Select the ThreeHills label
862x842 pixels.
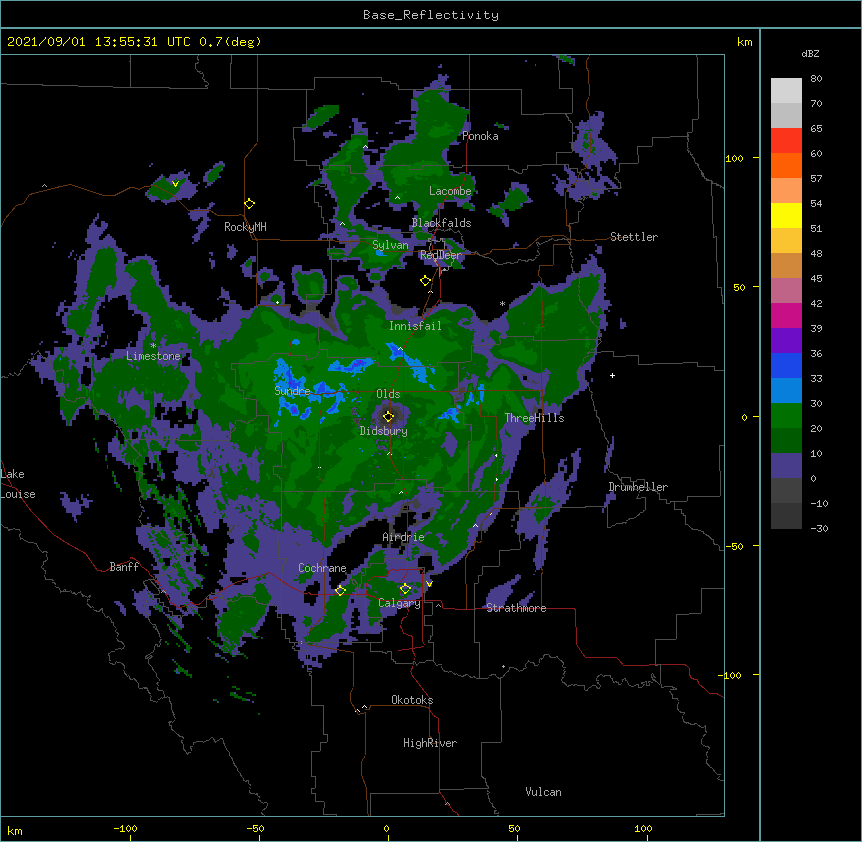click(x=534, y=418)
